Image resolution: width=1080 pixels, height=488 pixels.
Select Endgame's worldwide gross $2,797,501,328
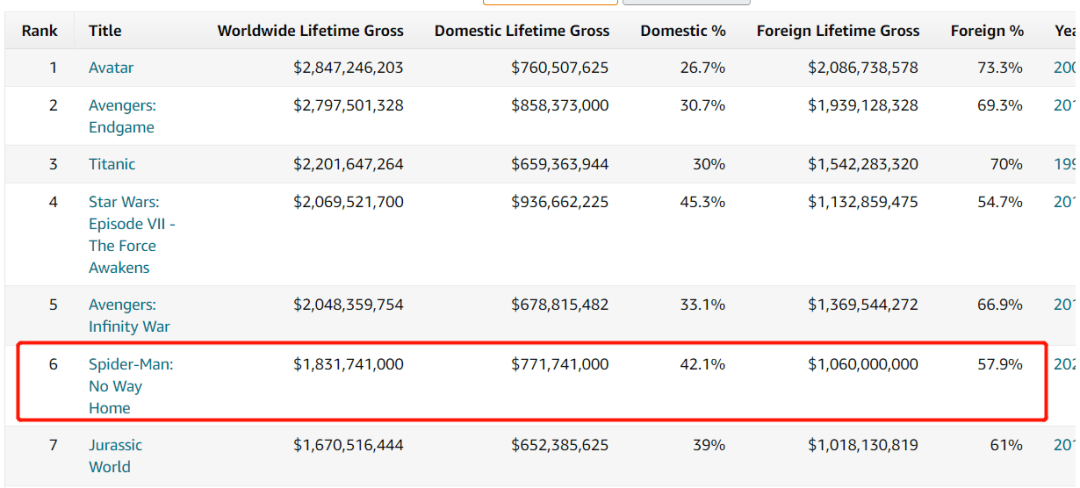[349, 105]
